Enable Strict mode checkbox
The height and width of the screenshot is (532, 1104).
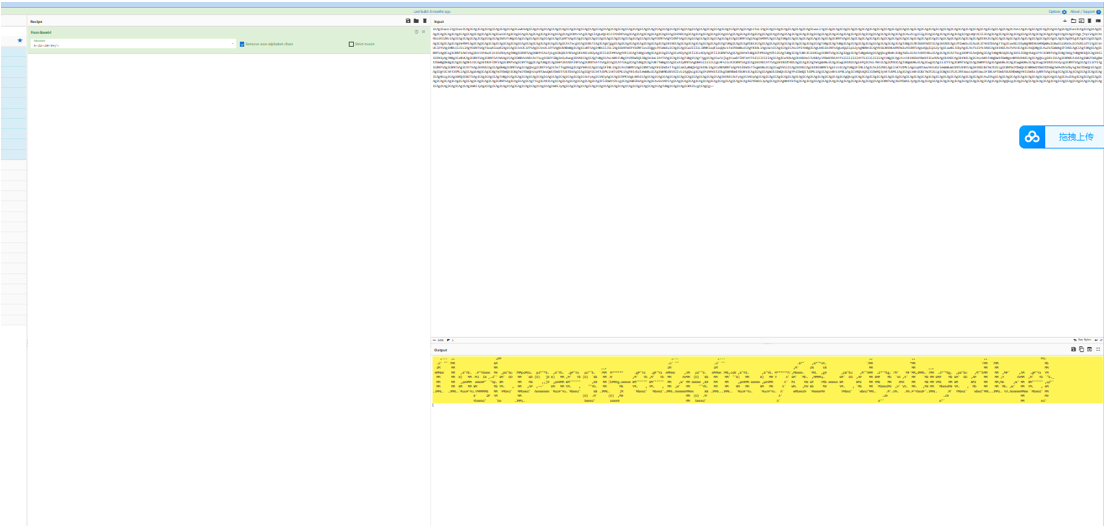point(351,44)
